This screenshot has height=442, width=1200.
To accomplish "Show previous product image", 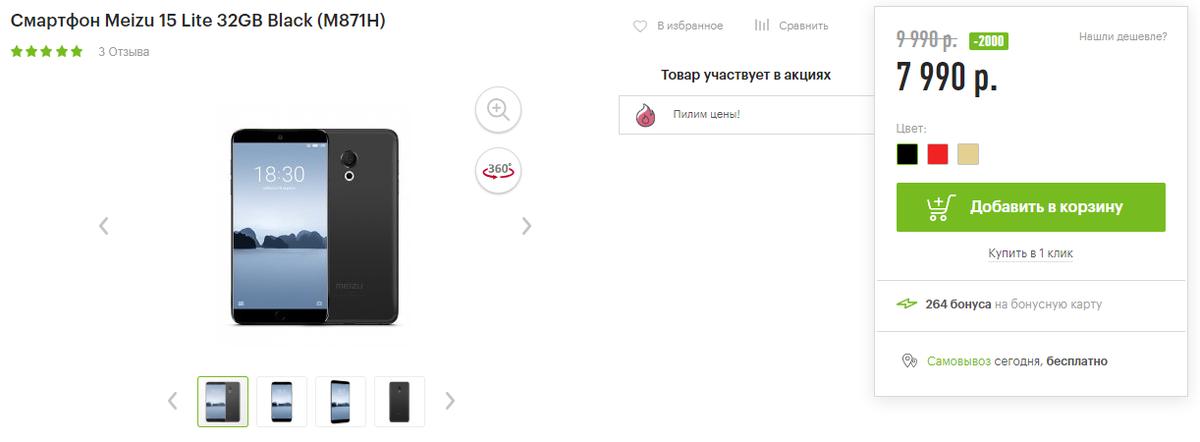I will [x=104, y=226].
